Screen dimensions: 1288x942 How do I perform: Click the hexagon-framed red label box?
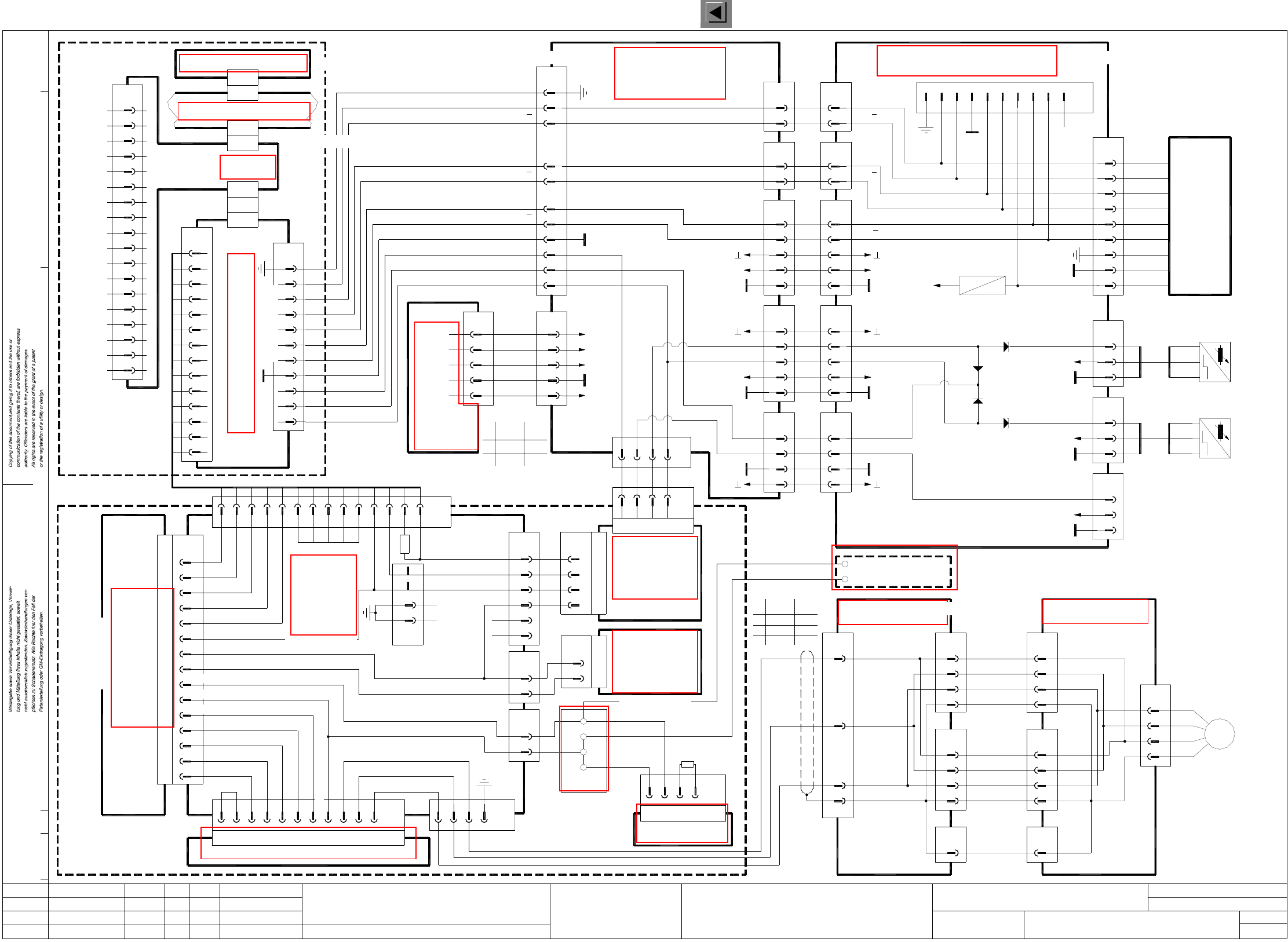(243, 111)
